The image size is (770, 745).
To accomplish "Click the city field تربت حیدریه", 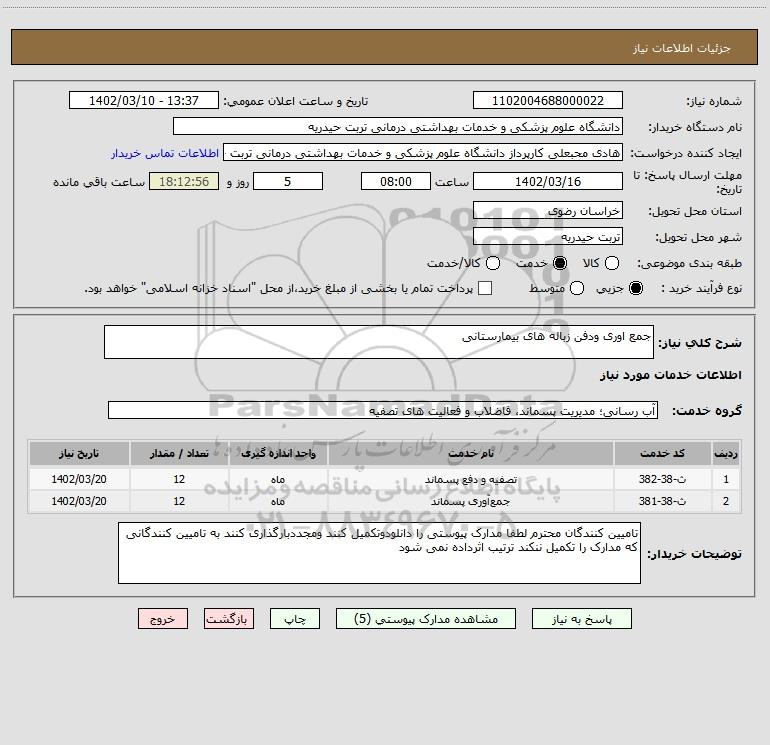I will click(x=548, y=237).
